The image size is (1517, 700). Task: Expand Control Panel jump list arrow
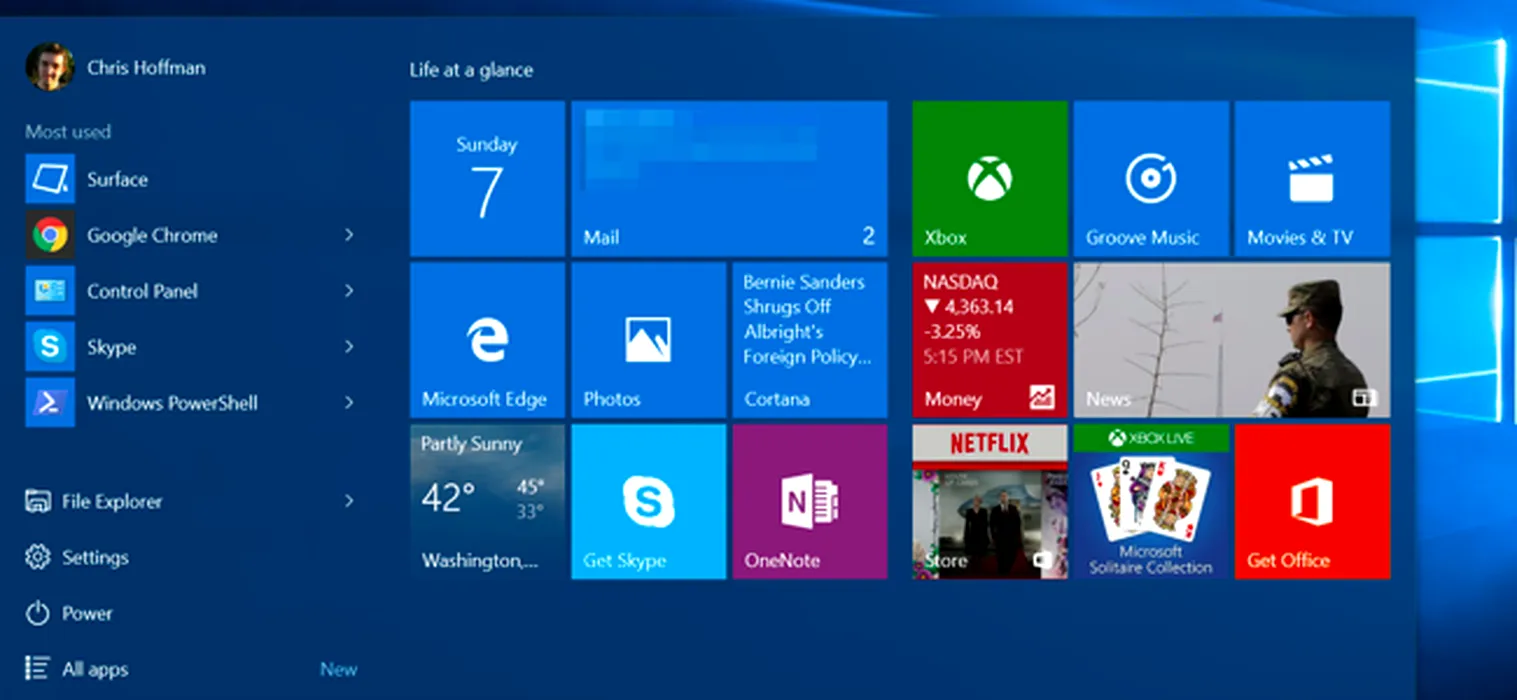(x=349, y=291)
